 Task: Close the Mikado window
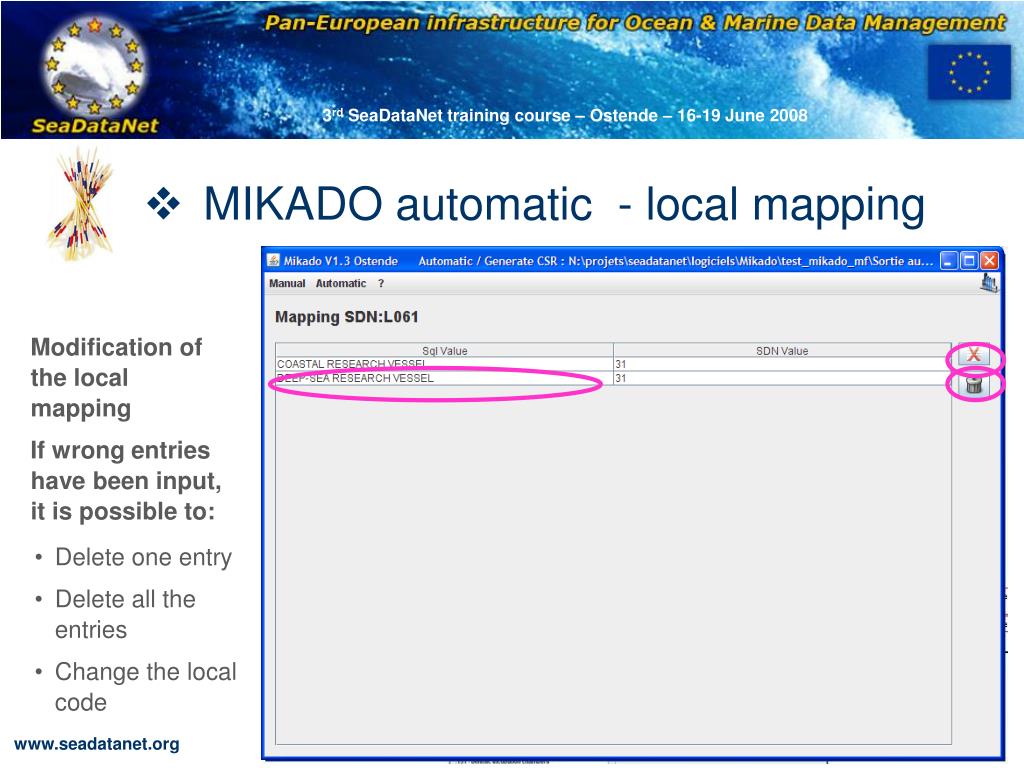tap(989, 261)
